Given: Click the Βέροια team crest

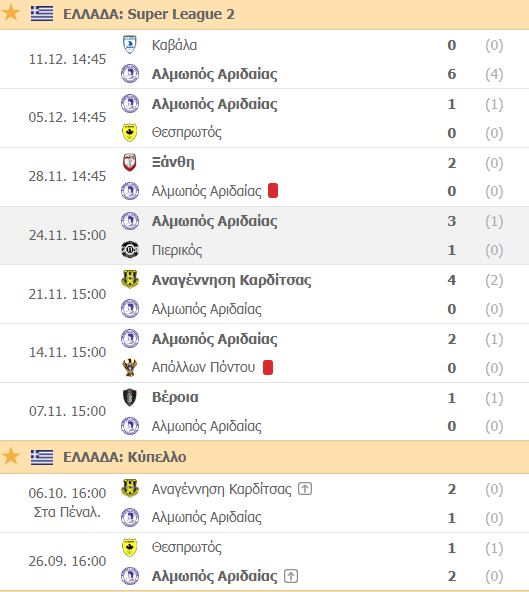Looking at the screenshot, I should 130,397.
